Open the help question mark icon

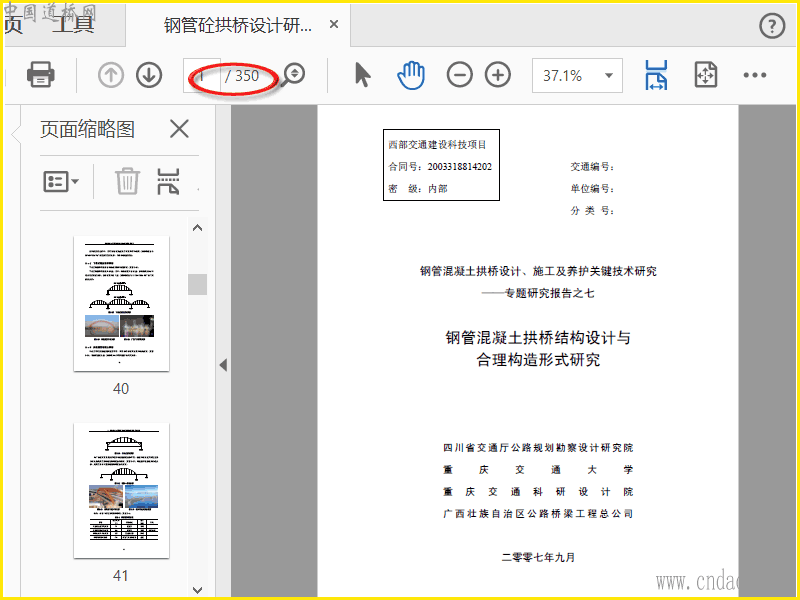pyautogui.click(x=772, y=25)
